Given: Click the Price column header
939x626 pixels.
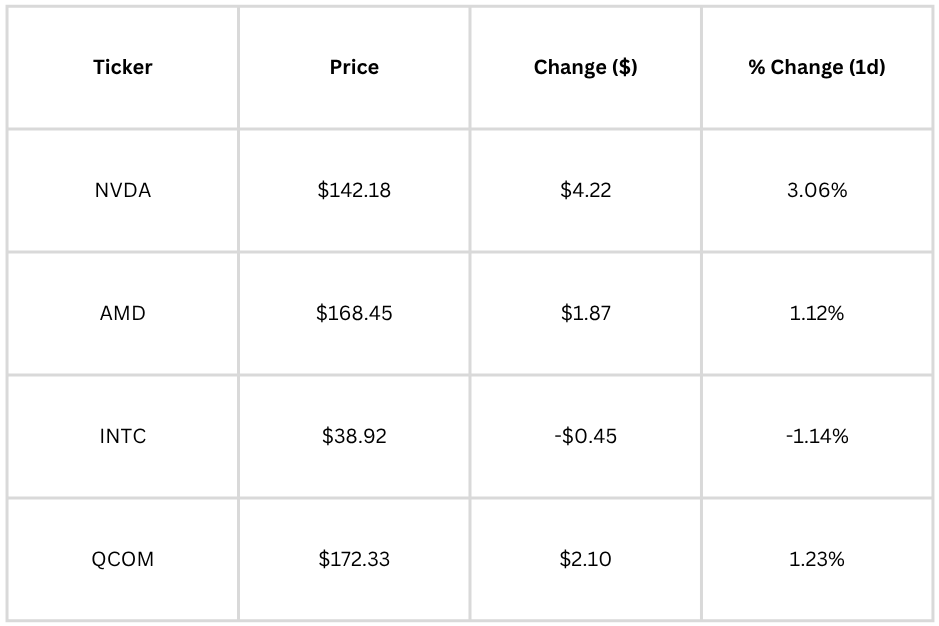Looking at the screenshot, I should pos(354,67).
